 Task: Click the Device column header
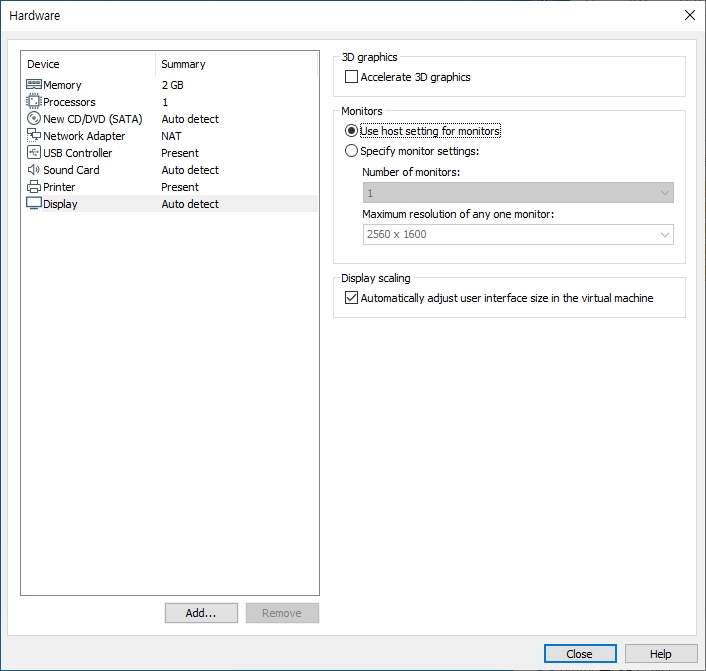pos(43,64)
